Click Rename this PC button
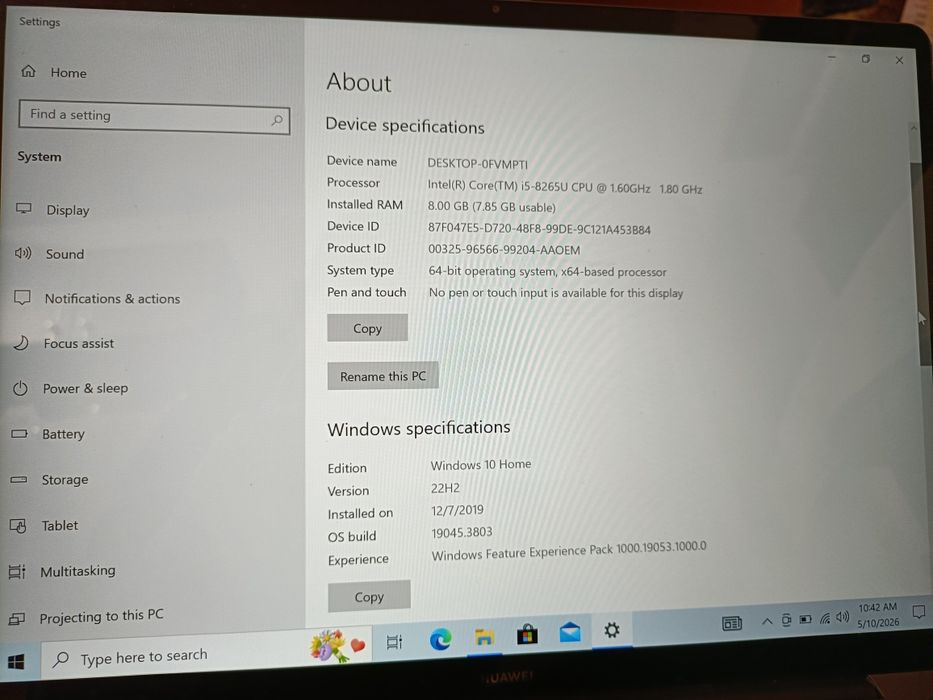Image resolution: width=933 pixels, height=700 pixels. (383, 376)
